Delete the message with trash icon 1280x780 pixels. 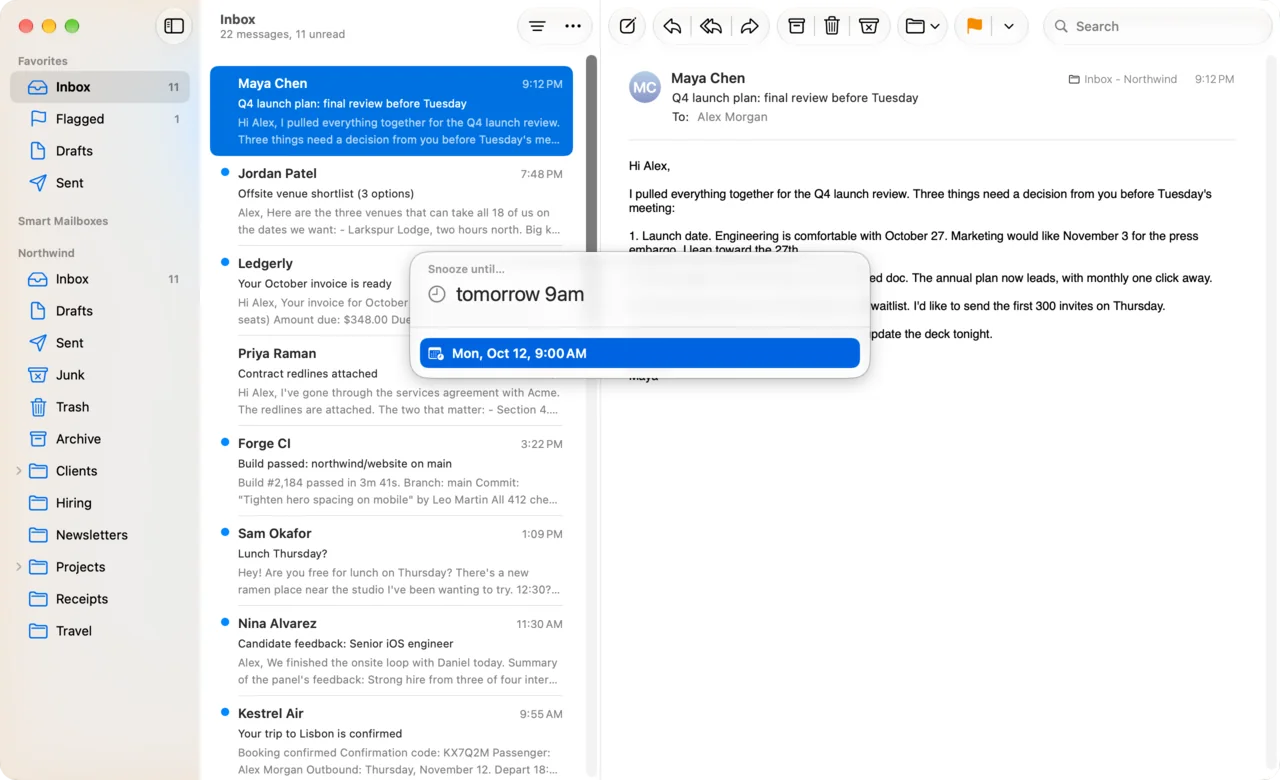click(x=832, y=26)
